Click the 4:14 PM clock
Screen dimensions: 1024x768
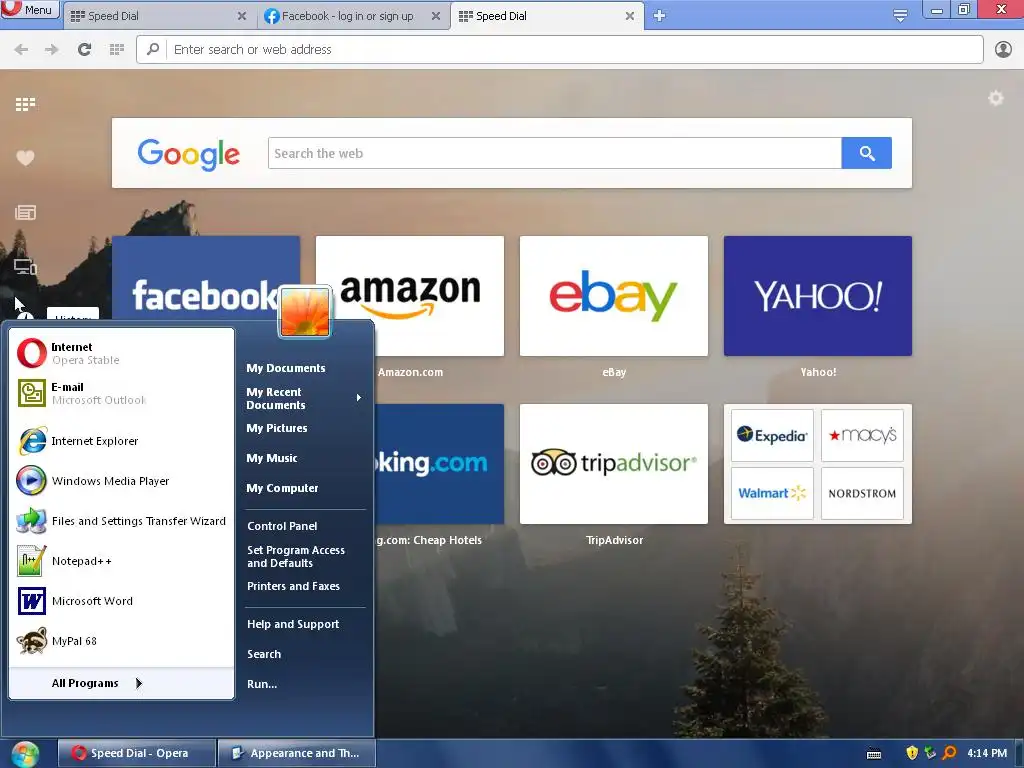tap(987, 753)
